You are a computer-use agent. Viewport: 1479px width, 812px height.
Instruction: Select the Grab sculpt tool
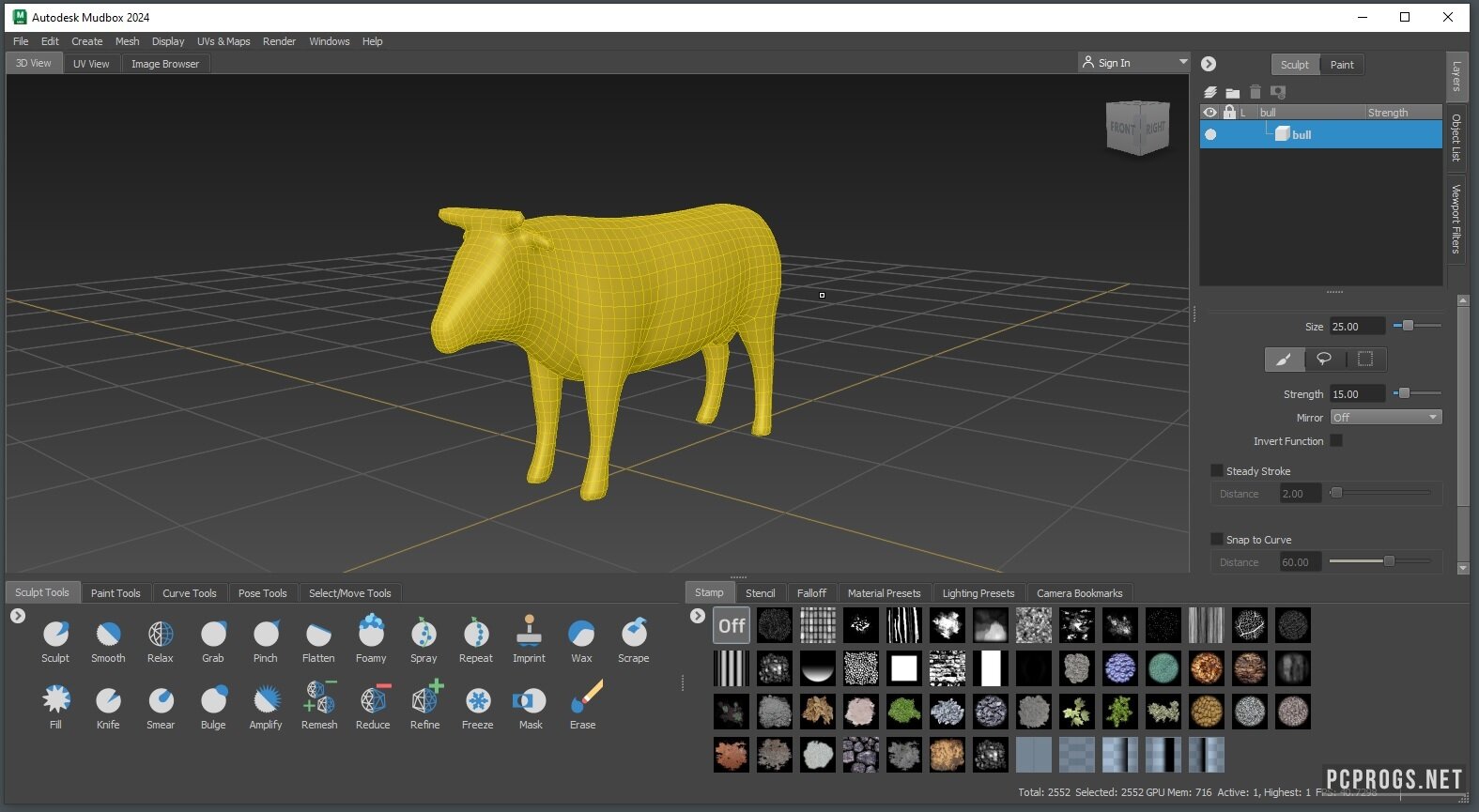(x=213, y=635)
